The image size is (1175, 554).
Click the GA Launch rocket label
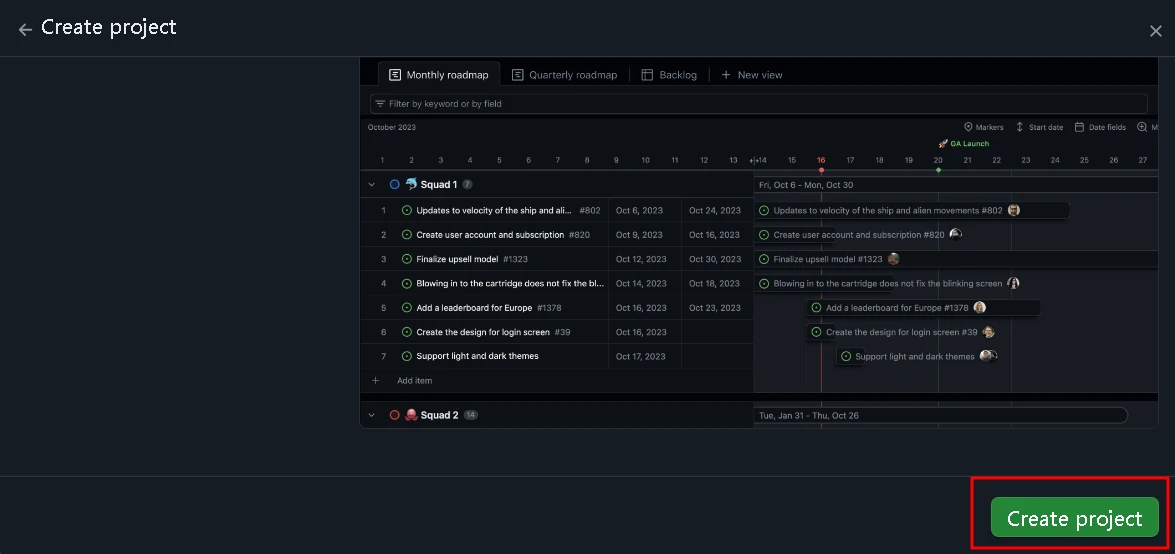click(964, 143)
